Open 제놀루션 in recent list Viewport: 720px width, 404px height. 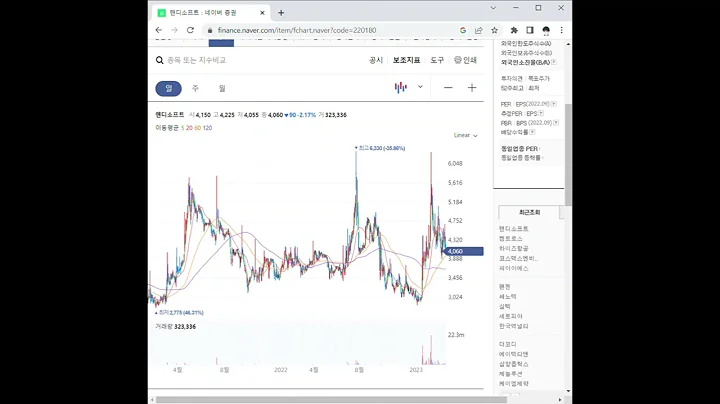(511, 374)
